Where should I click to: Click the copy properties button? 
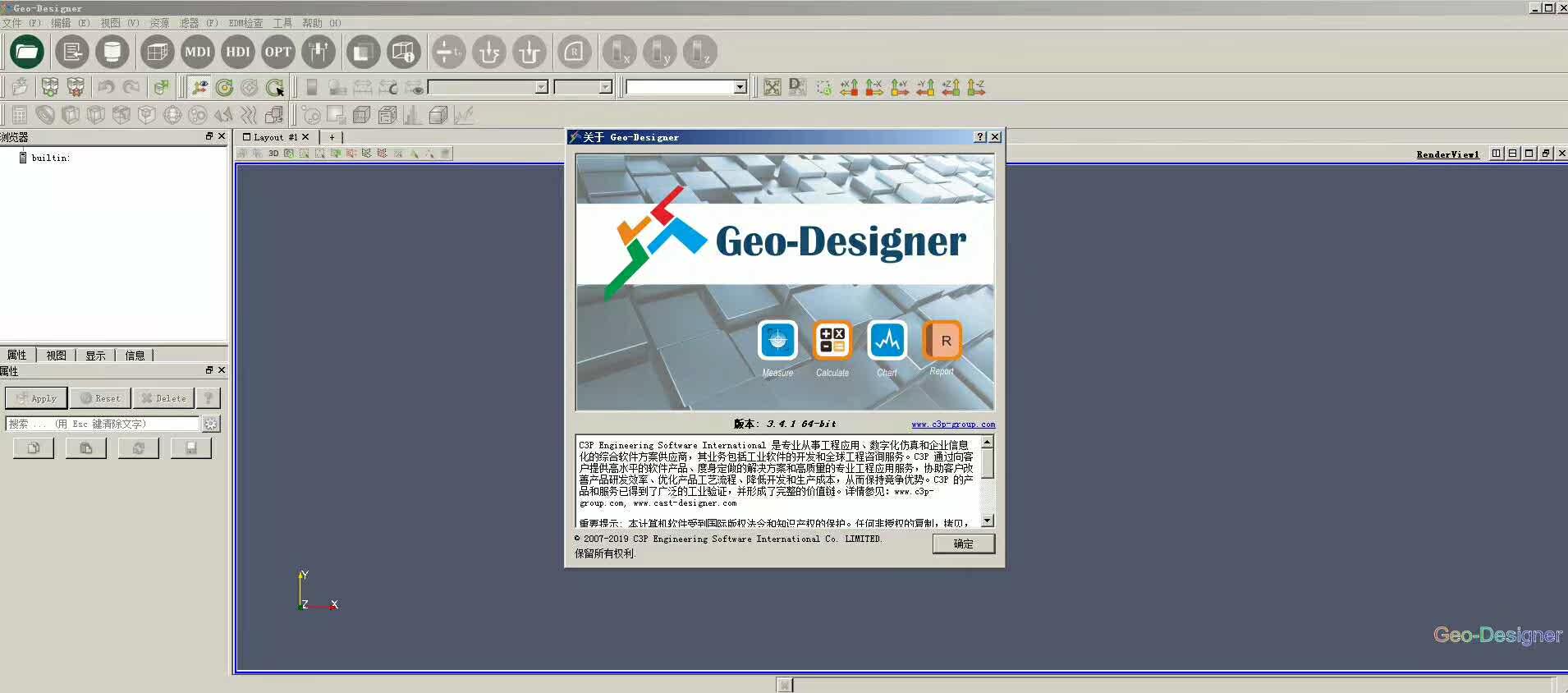[x=34, y=448]
